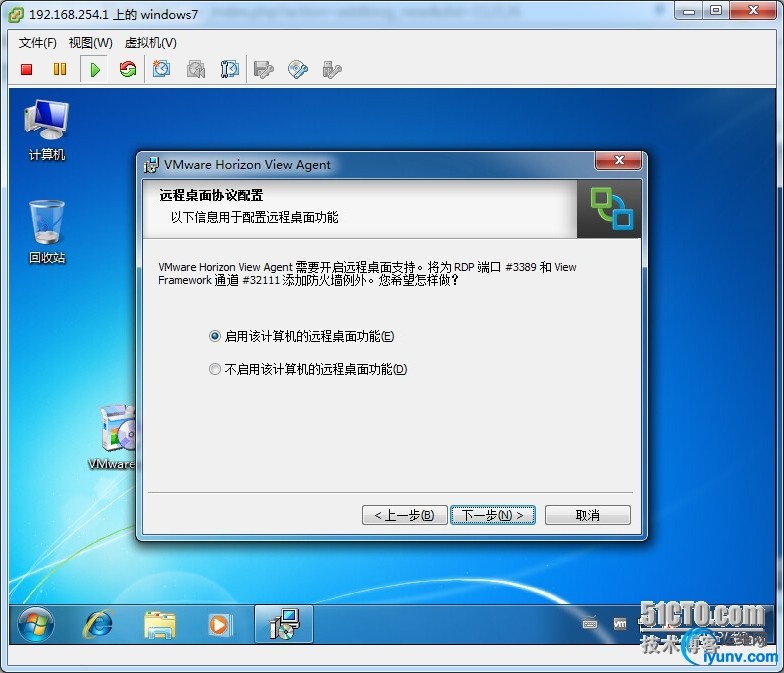Click the vSphere console window title icon
Image resolution: width=784 pixels, height=673 pixels.
(16, 14)
